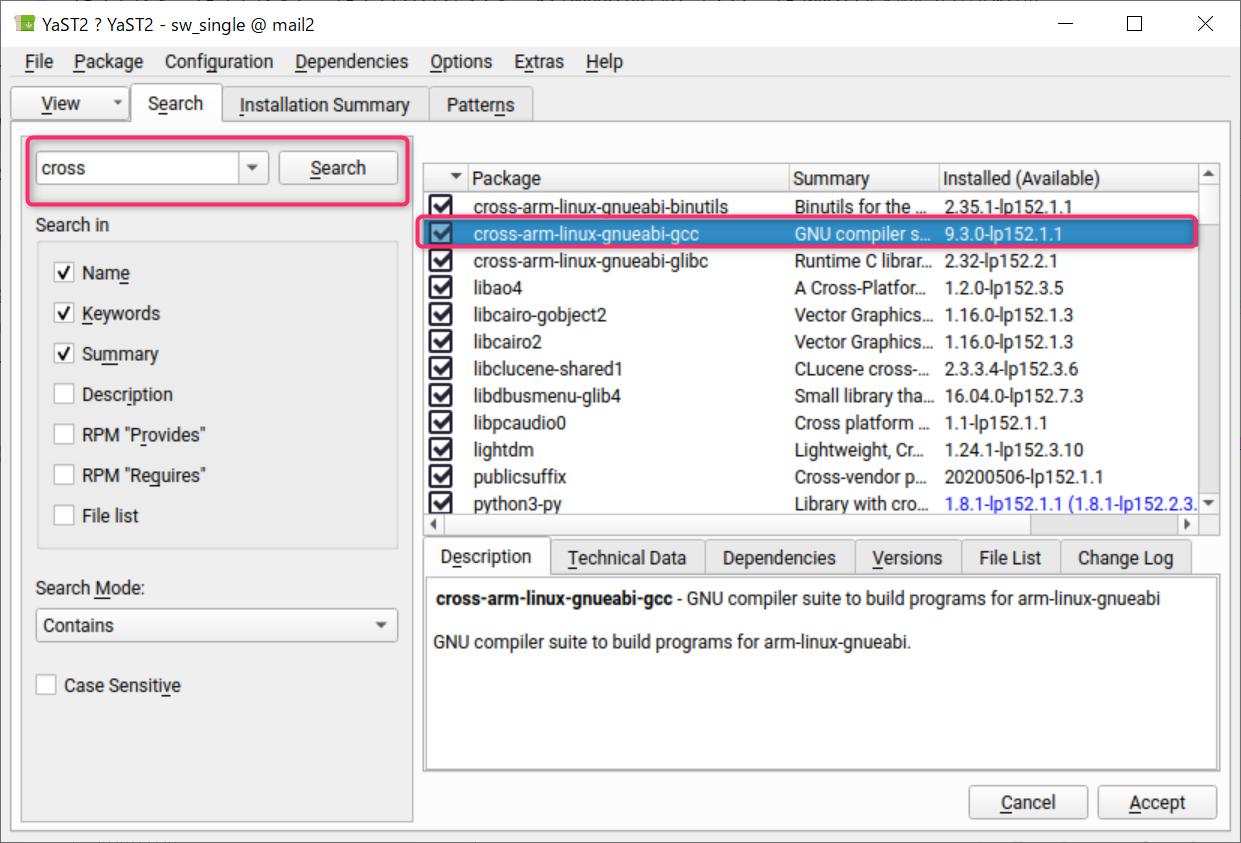The image size is (1241, 843).
Task: Open the Options menu
Action: (461, 62)
